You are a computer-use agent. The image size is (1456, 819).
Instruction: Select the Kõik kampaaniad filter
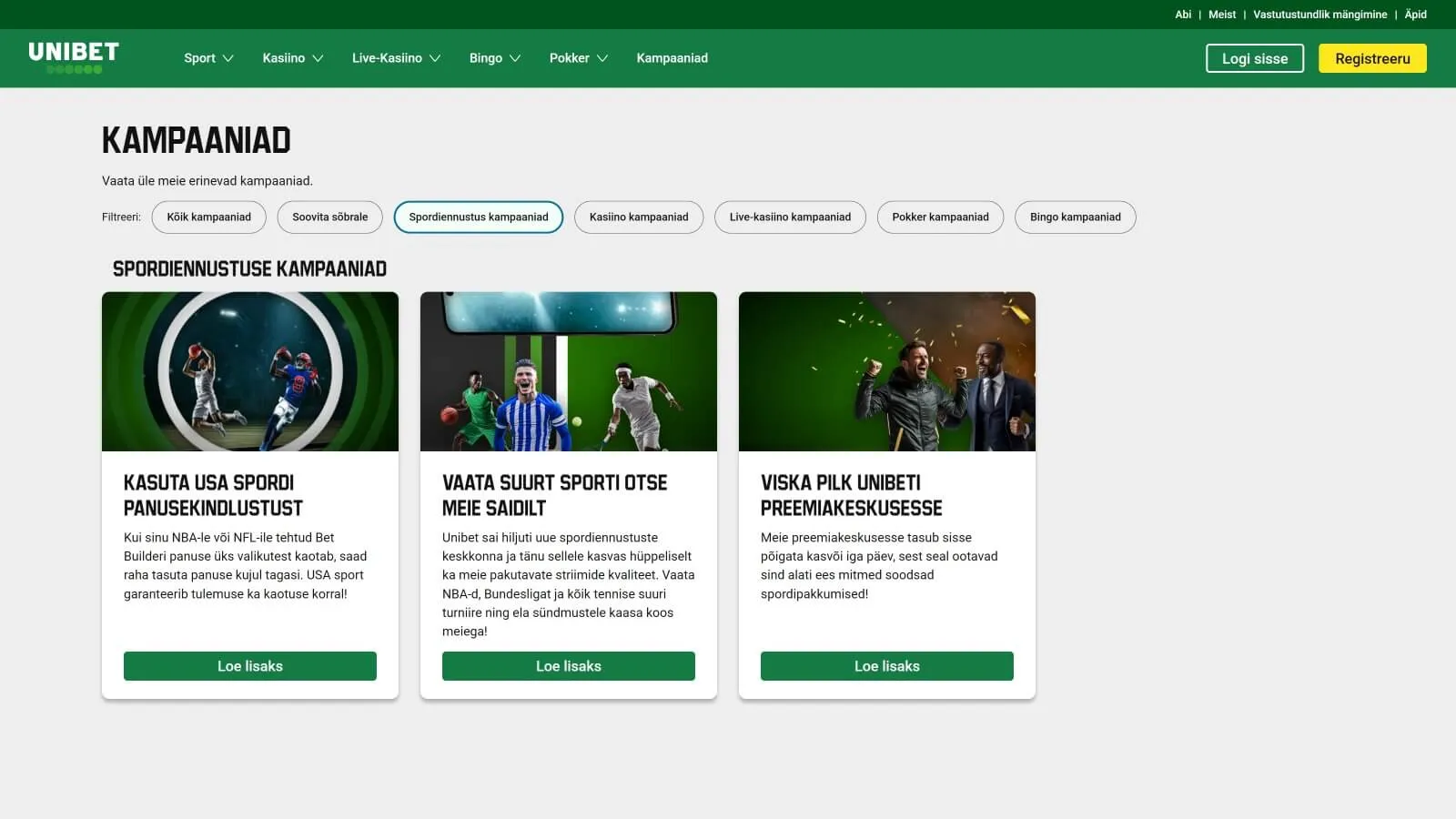(x=208, y=217)
